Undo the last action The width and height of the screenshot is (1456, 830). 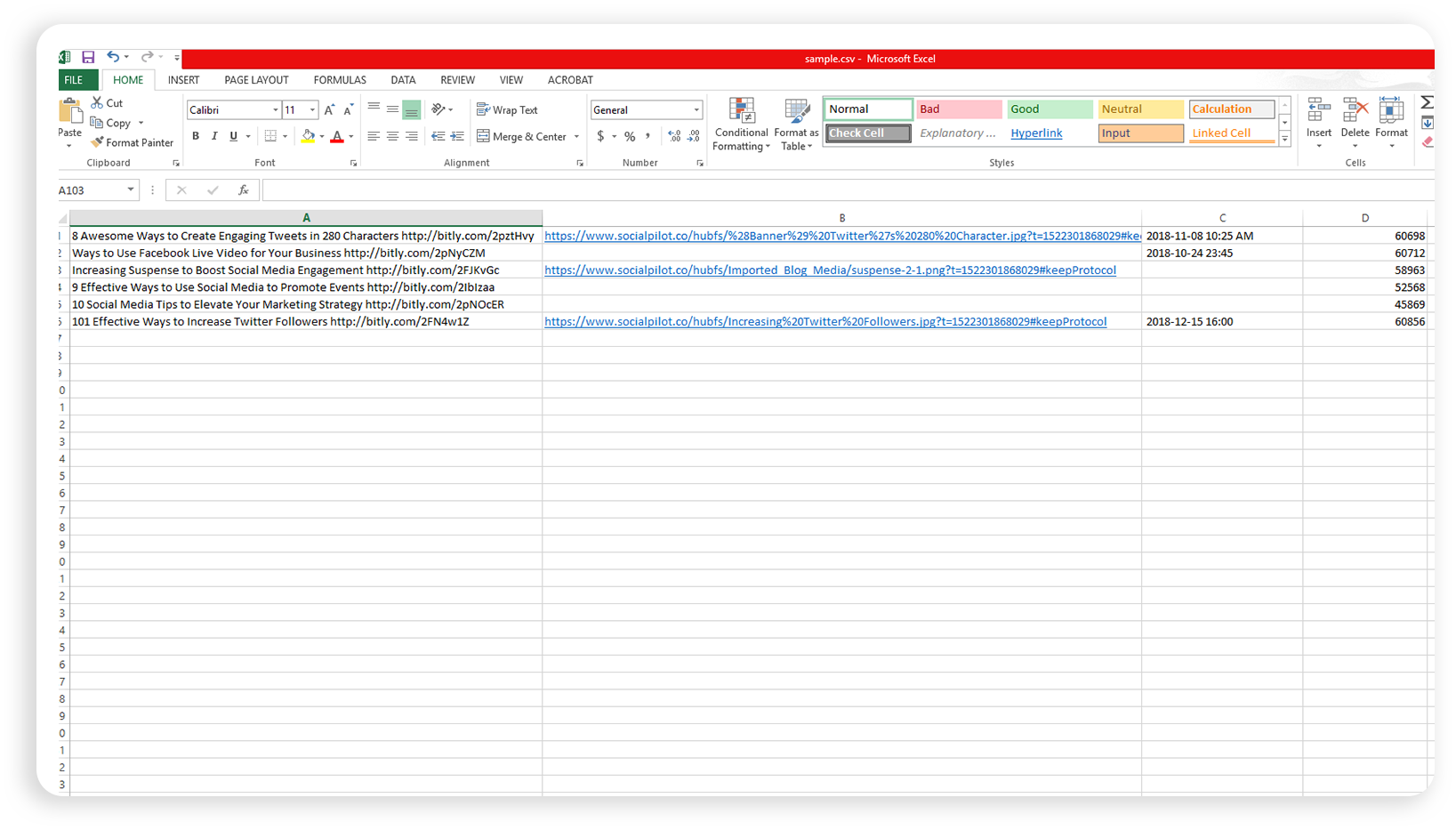113,57
